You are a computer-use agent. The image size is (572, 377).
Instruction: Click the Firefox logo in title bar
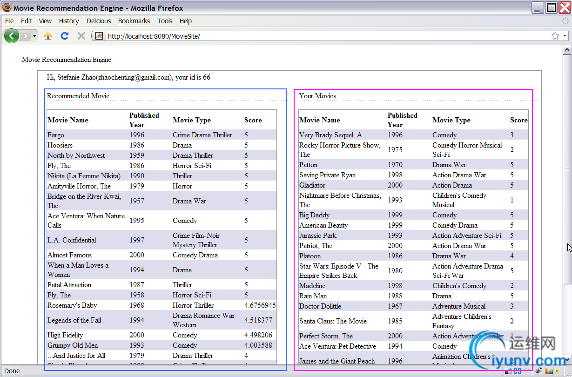(x=7, y=7)
